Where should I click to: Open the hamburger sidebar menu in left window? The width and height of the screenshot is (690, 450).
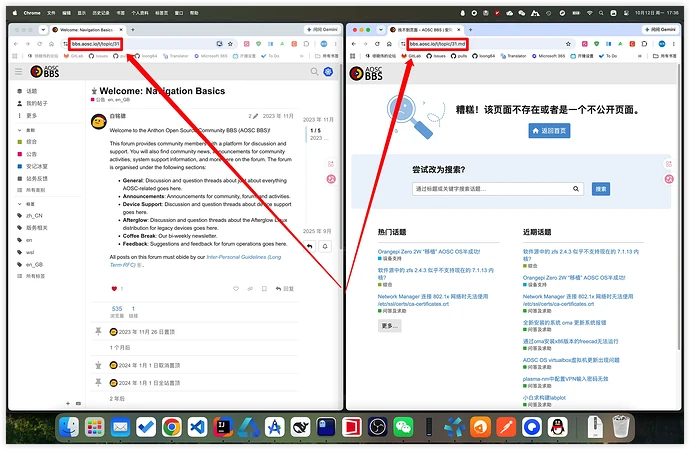click(x=18, y=72)
